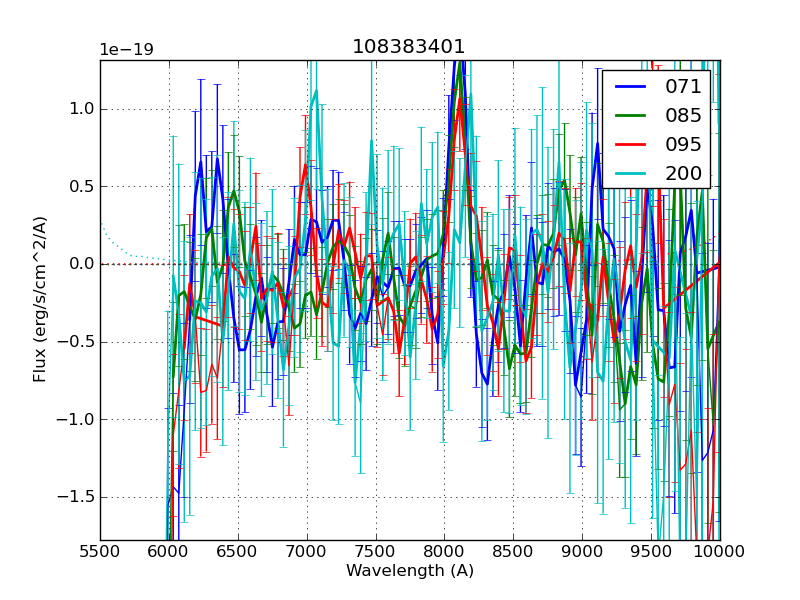Click the cyan line swatch in legend
This screenshot has height=600, width=800.
[632, 173]
